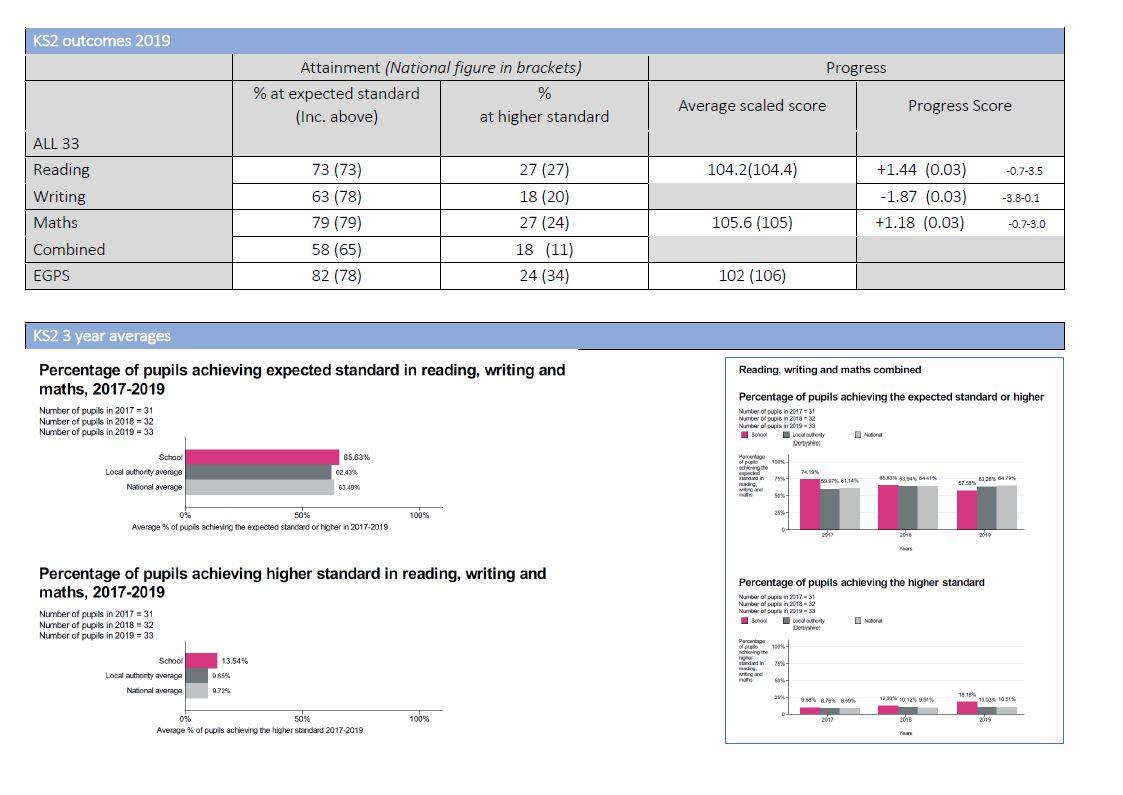Select the Combined expected standard cell 58 (65)
The image size is (1123, 795).
click(336, 249)
